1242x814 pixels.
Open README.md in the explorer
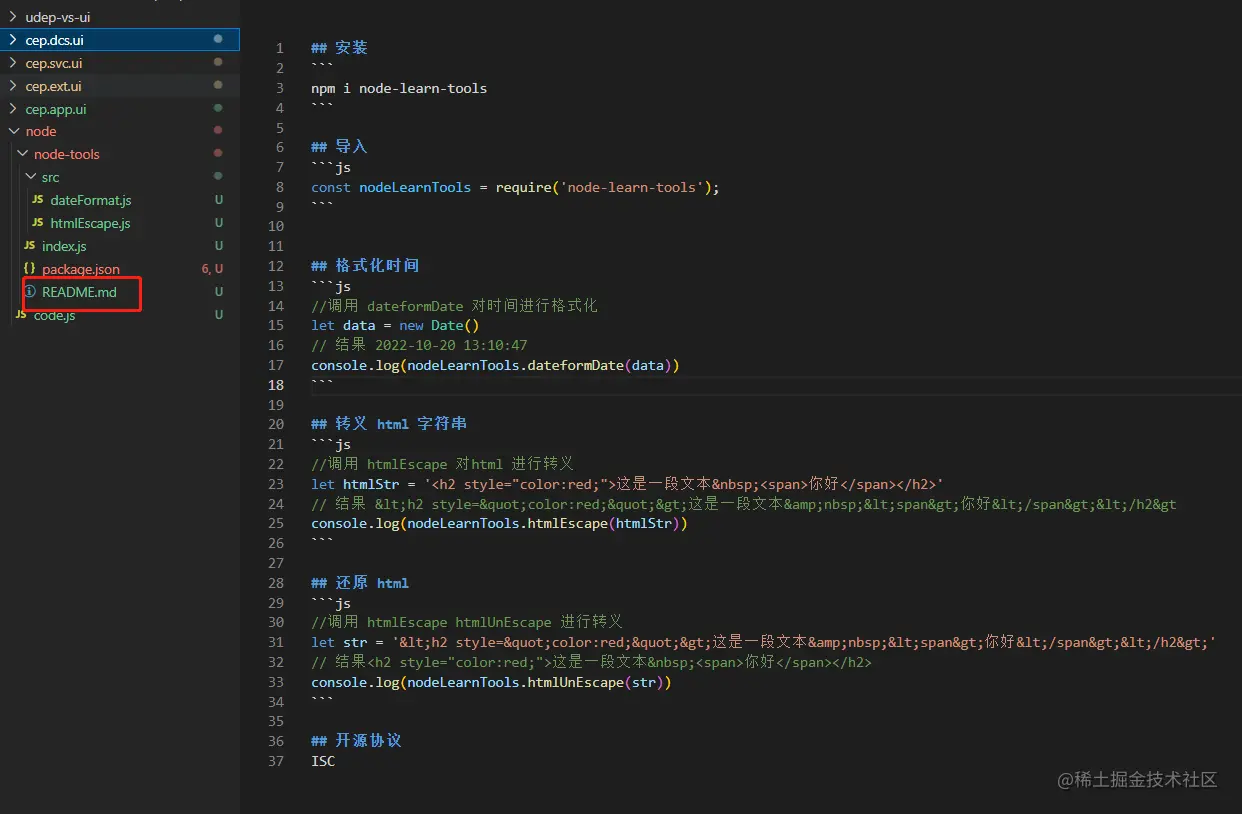click(79, 292)
